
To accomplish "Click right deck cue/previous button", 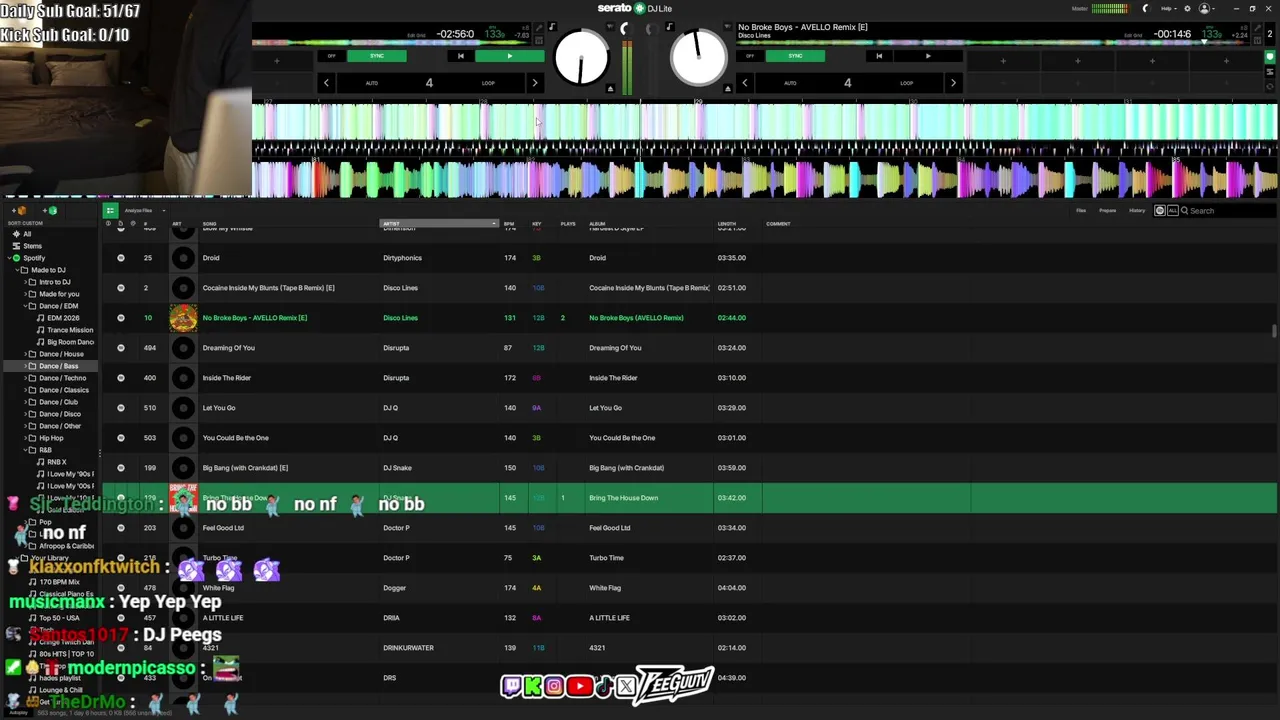I will pos(879,56).
